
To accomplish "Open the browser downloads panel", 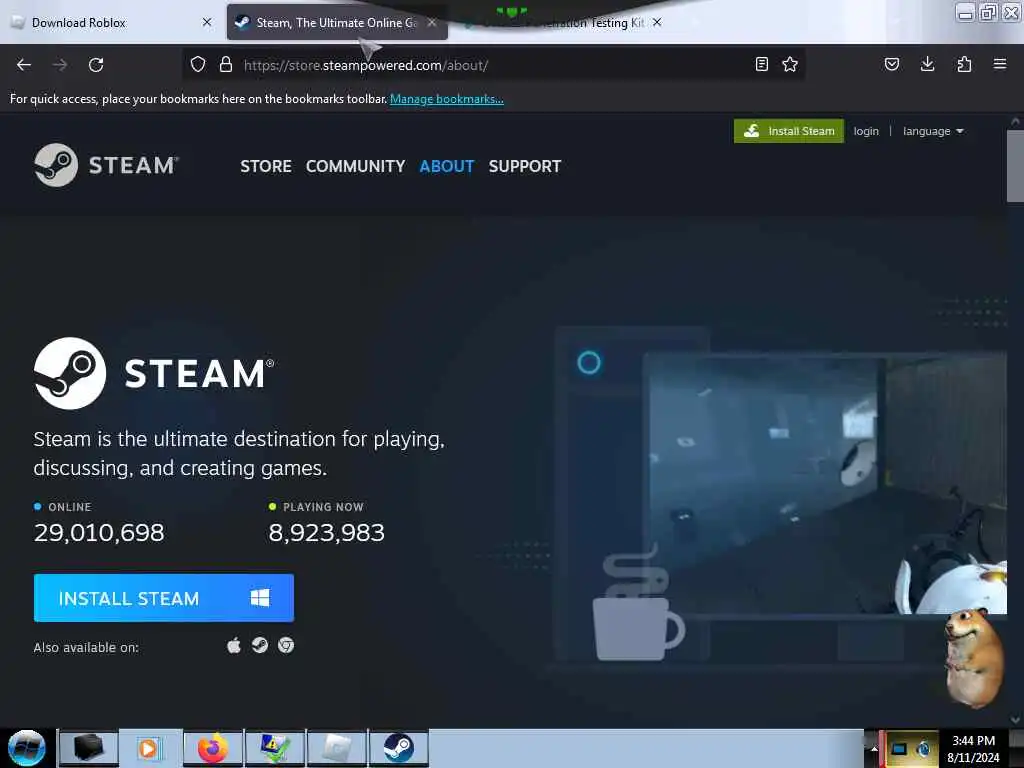I will 927,64.
